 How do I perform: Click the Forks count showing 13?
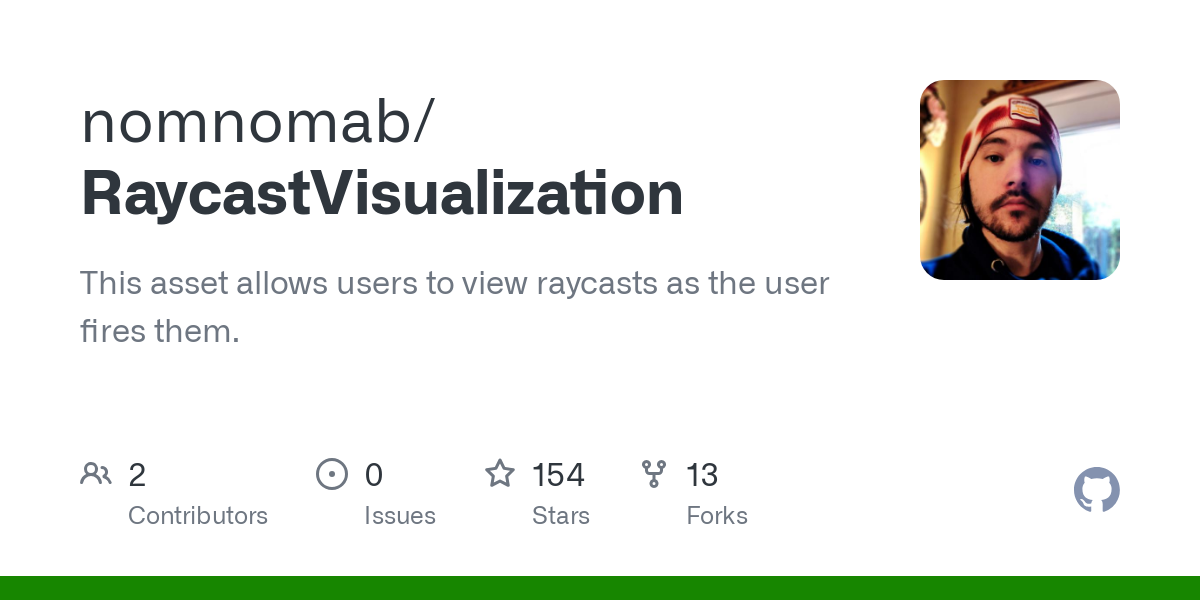pos(703,475)
